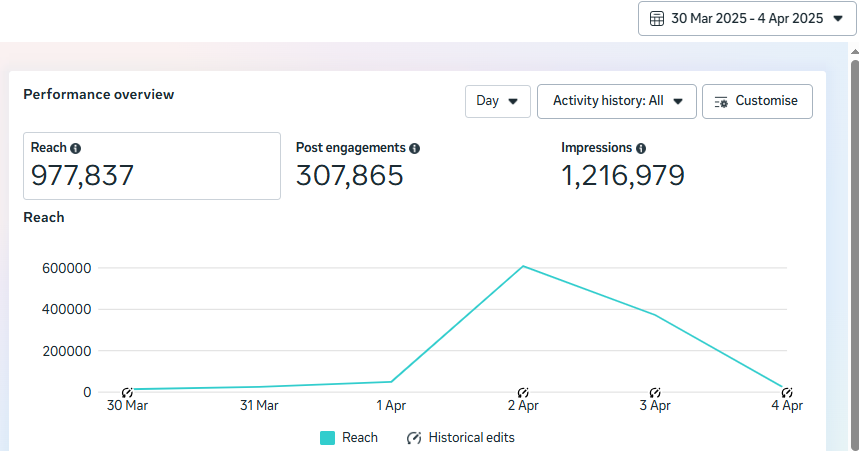859x451 pixels.
Task: Click historical edit marker at 3 Apr
Action: tap(655, 392)
